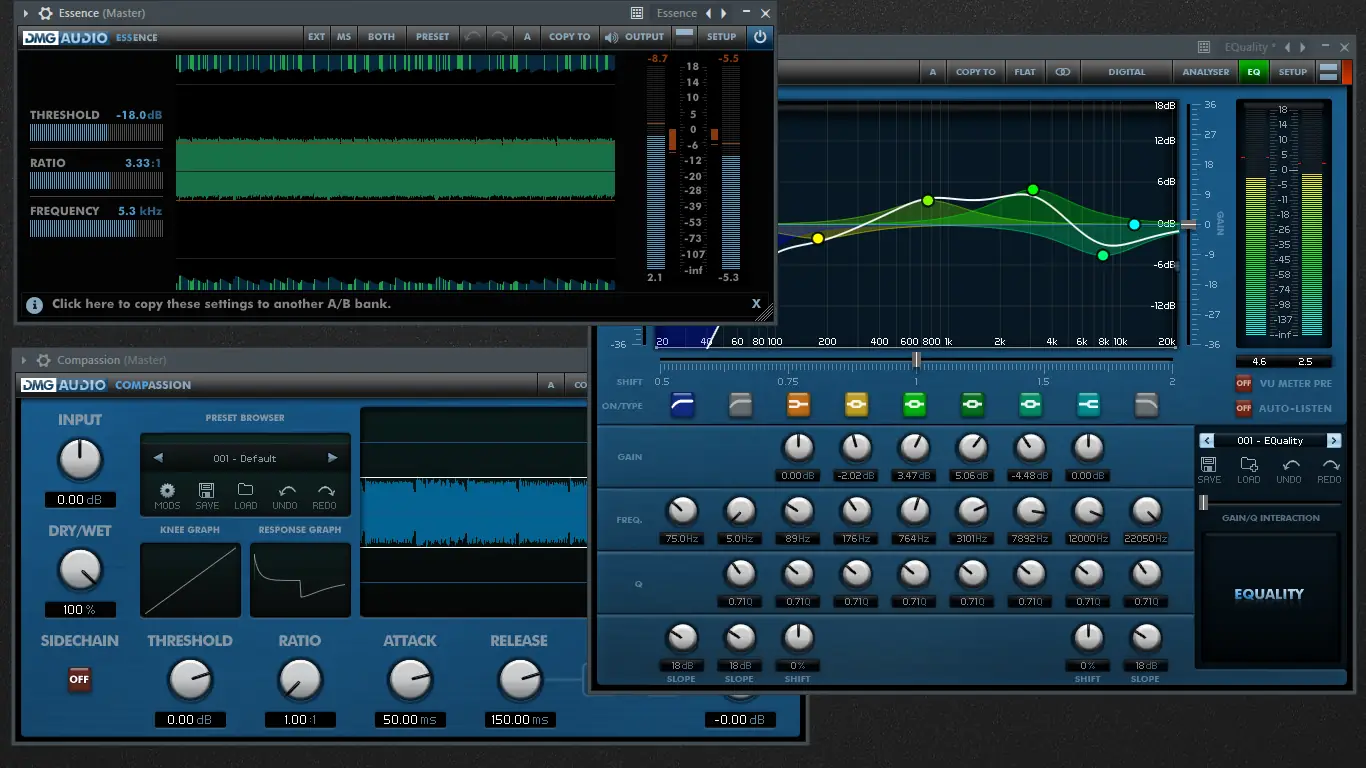1366x768 pixels.
Task: Click Load icon in Compassion preset browser
Action: click(x=246, y=495)
